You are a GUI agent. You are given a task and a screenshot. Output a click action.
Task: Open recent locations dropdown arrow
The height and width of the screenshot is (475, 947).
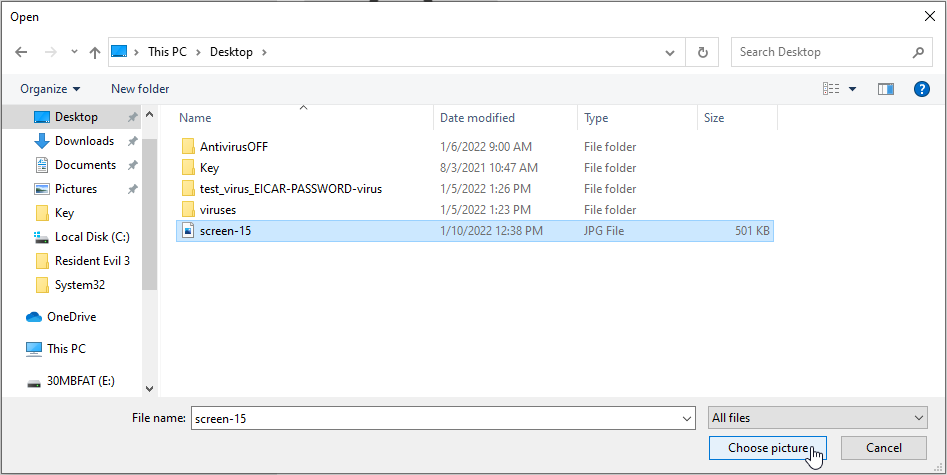tap(74, 52)
